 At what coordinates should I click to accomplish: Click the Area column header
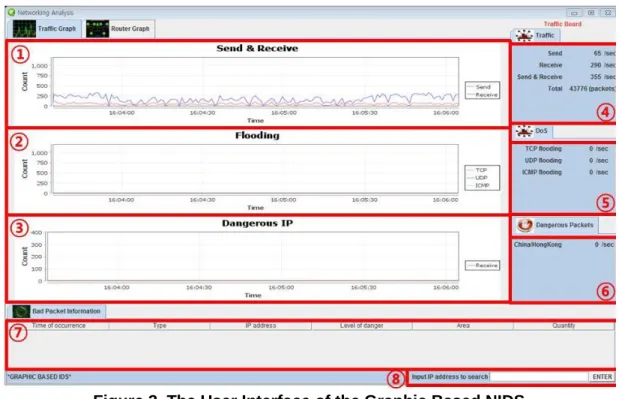click(463, 326)
